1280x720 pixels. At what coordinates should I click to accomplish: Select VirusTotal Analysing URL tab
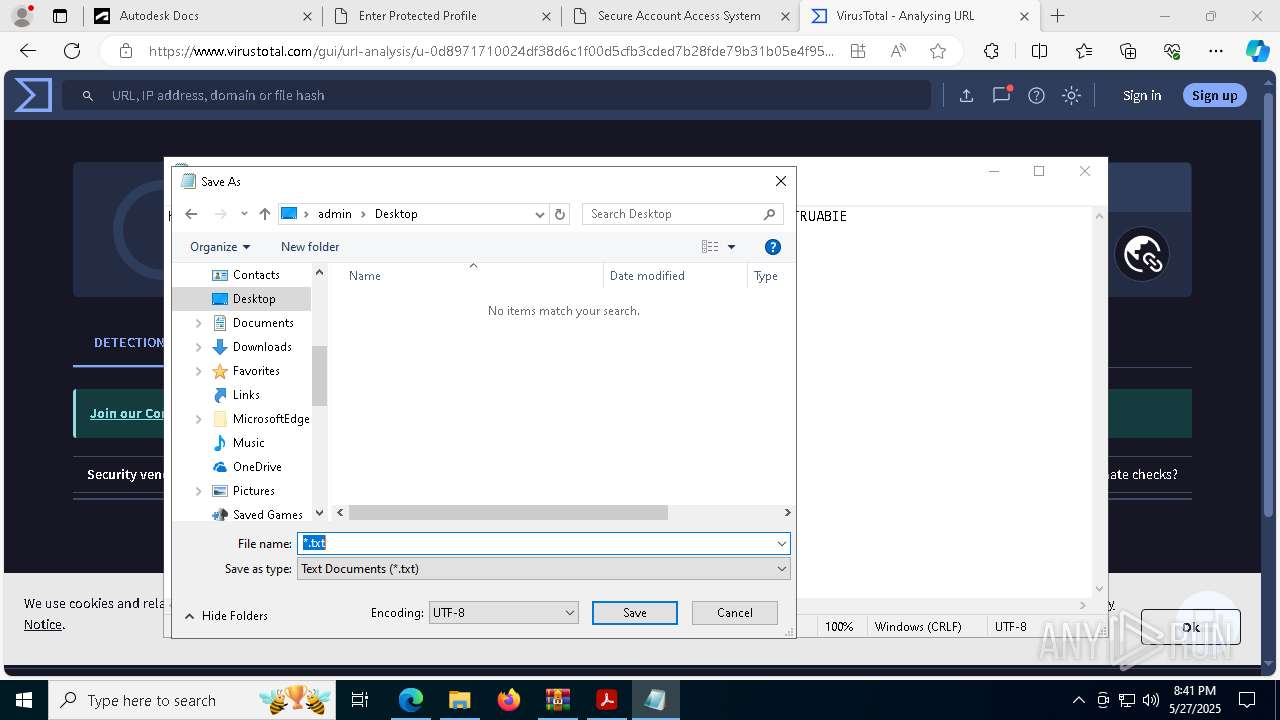[920, 16]
